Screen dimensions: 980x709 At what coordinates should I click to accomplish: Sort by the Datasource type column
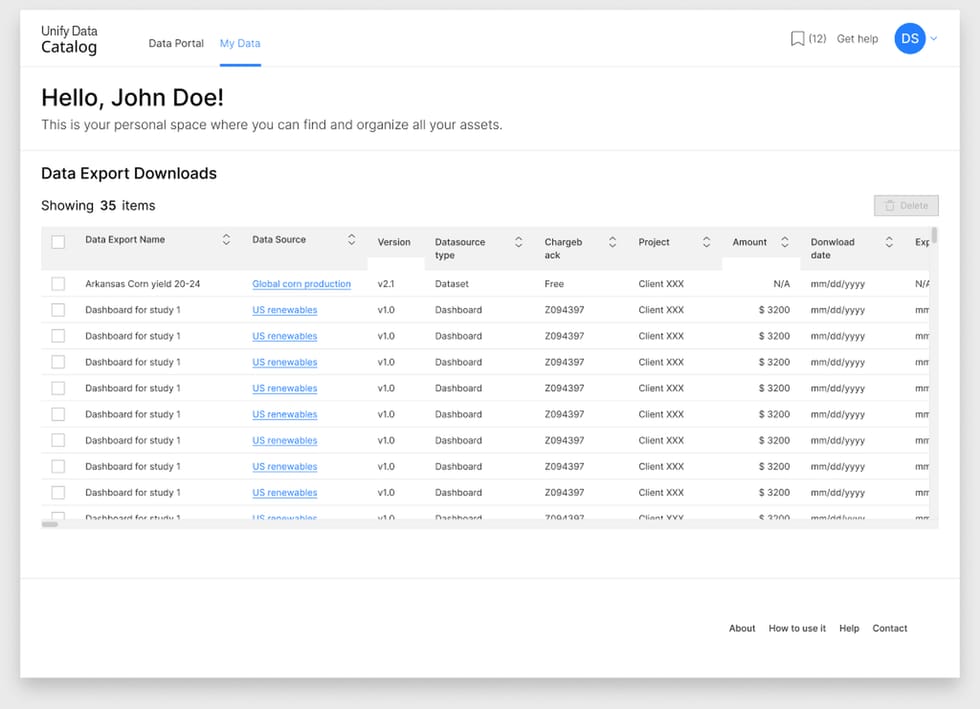(x=519, y=242)
